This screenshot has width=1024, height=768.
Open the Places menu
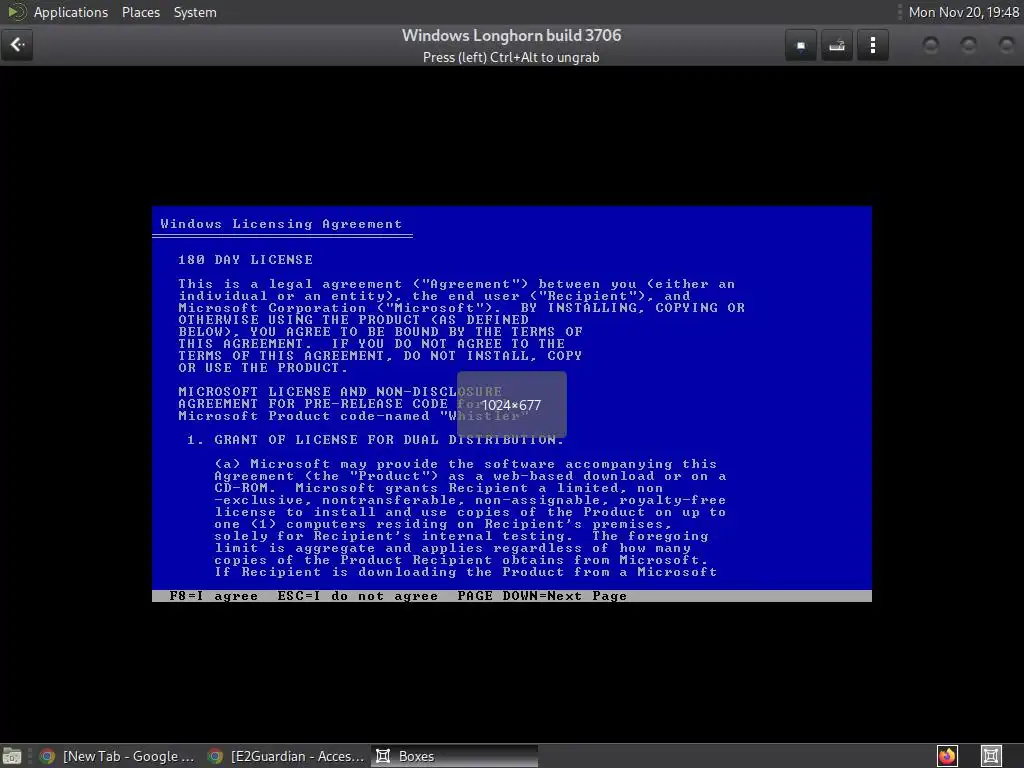(141, 12)
